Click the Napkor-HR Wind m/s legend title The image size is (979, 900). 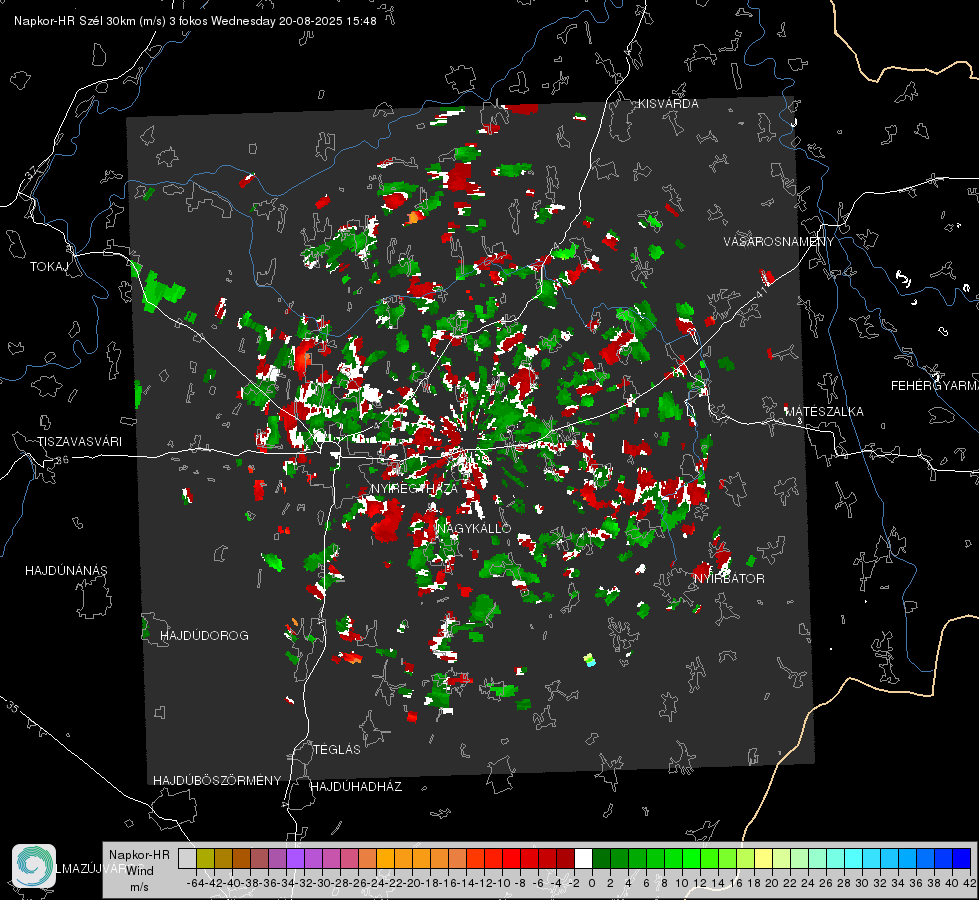click(x=139, y=871)
